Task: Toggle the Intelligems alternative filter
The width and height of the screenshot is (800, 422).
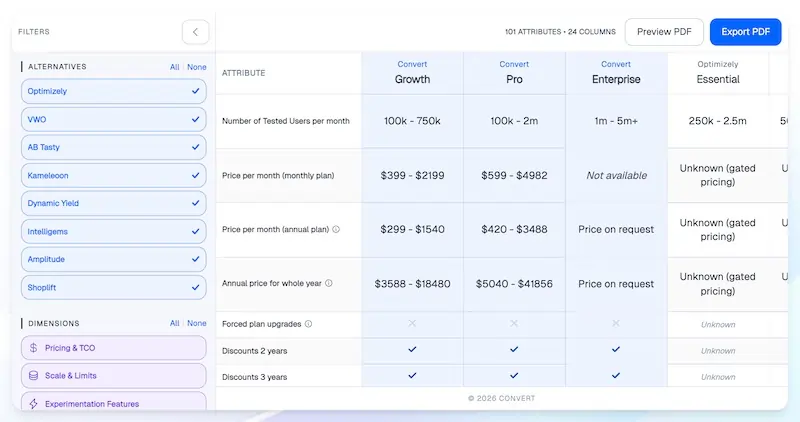Action: pos(114,232)
